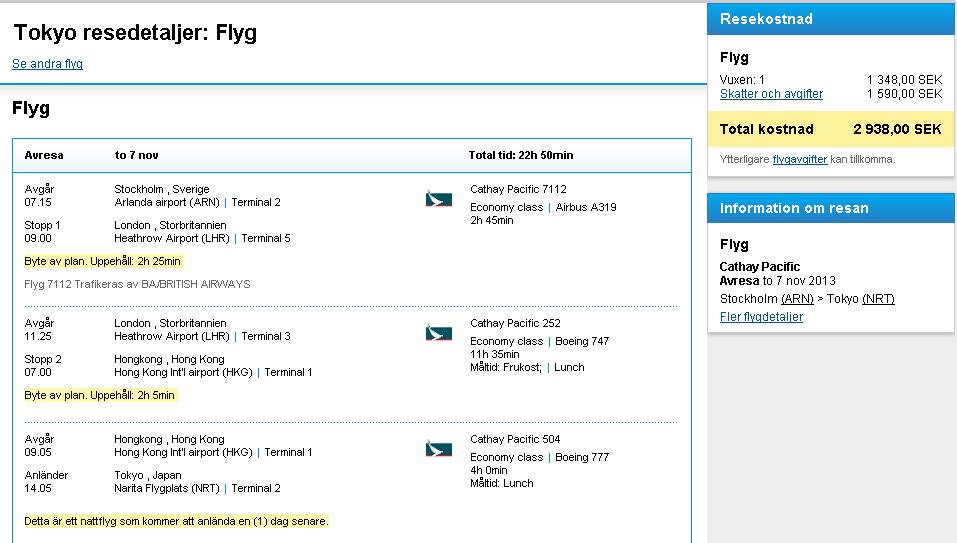Click "Byte av plan. Uppehåll: 2h 5min" notice
957x543 pixels.
[x=99, y=395]
